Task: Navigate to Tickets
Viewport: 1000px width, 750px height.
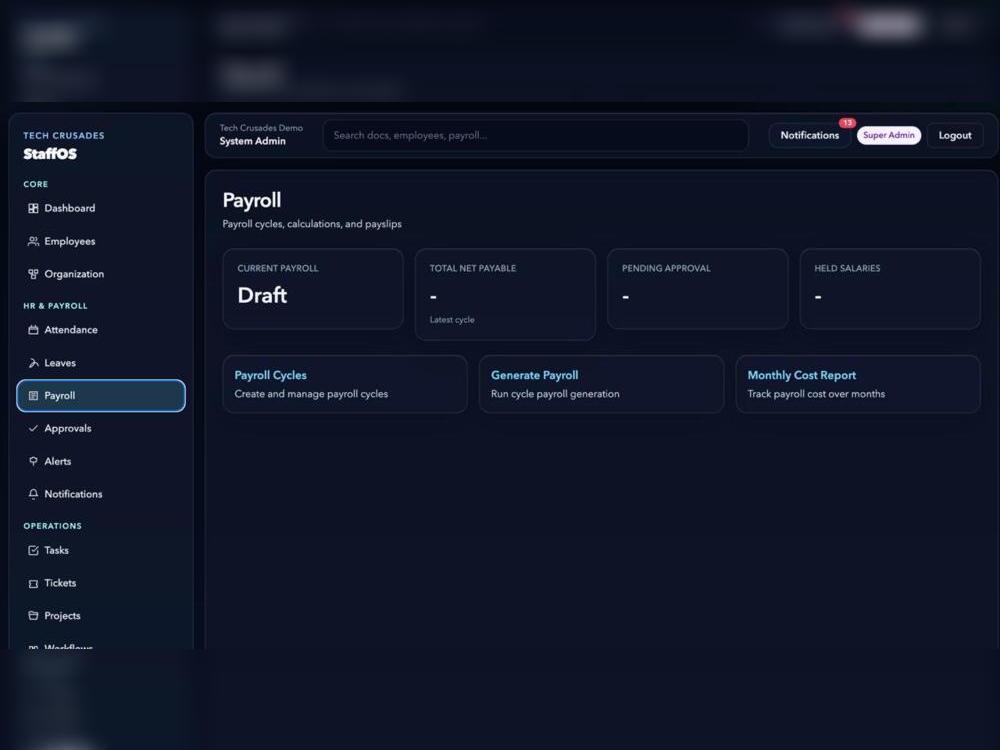Action: 101,583
